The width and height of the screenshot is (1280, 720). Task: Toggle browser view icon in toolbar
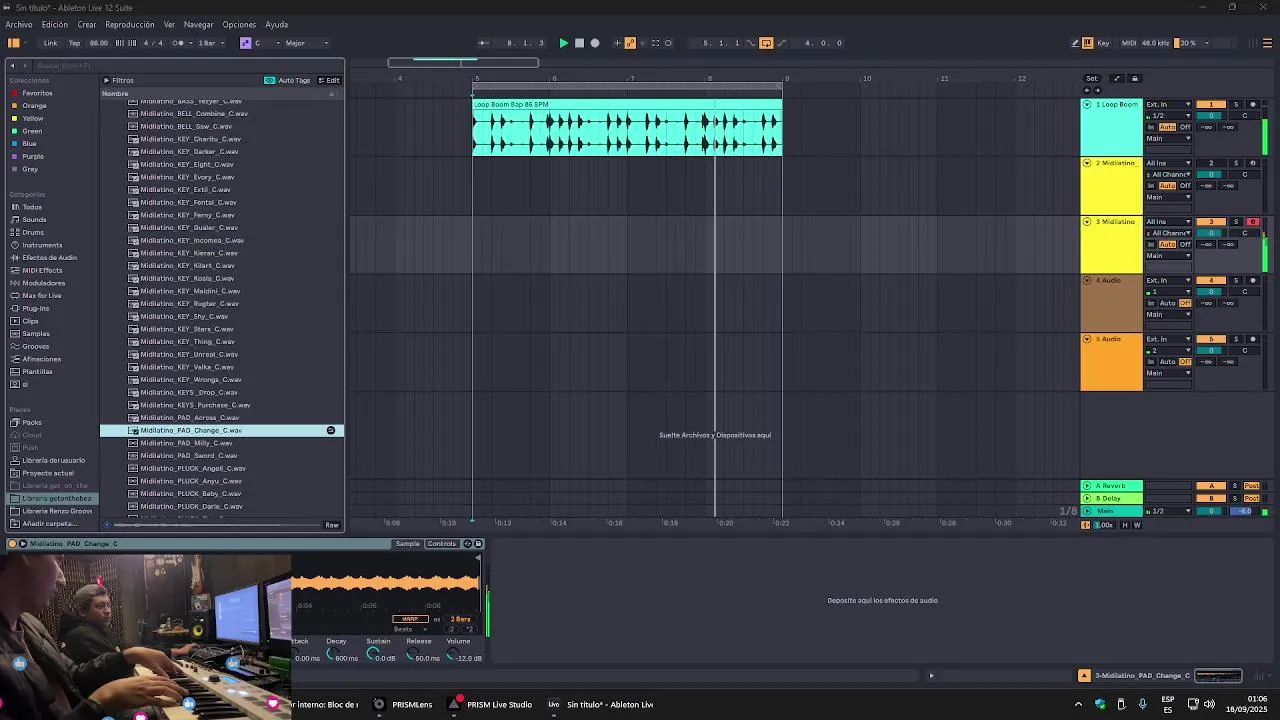[14, 43]
